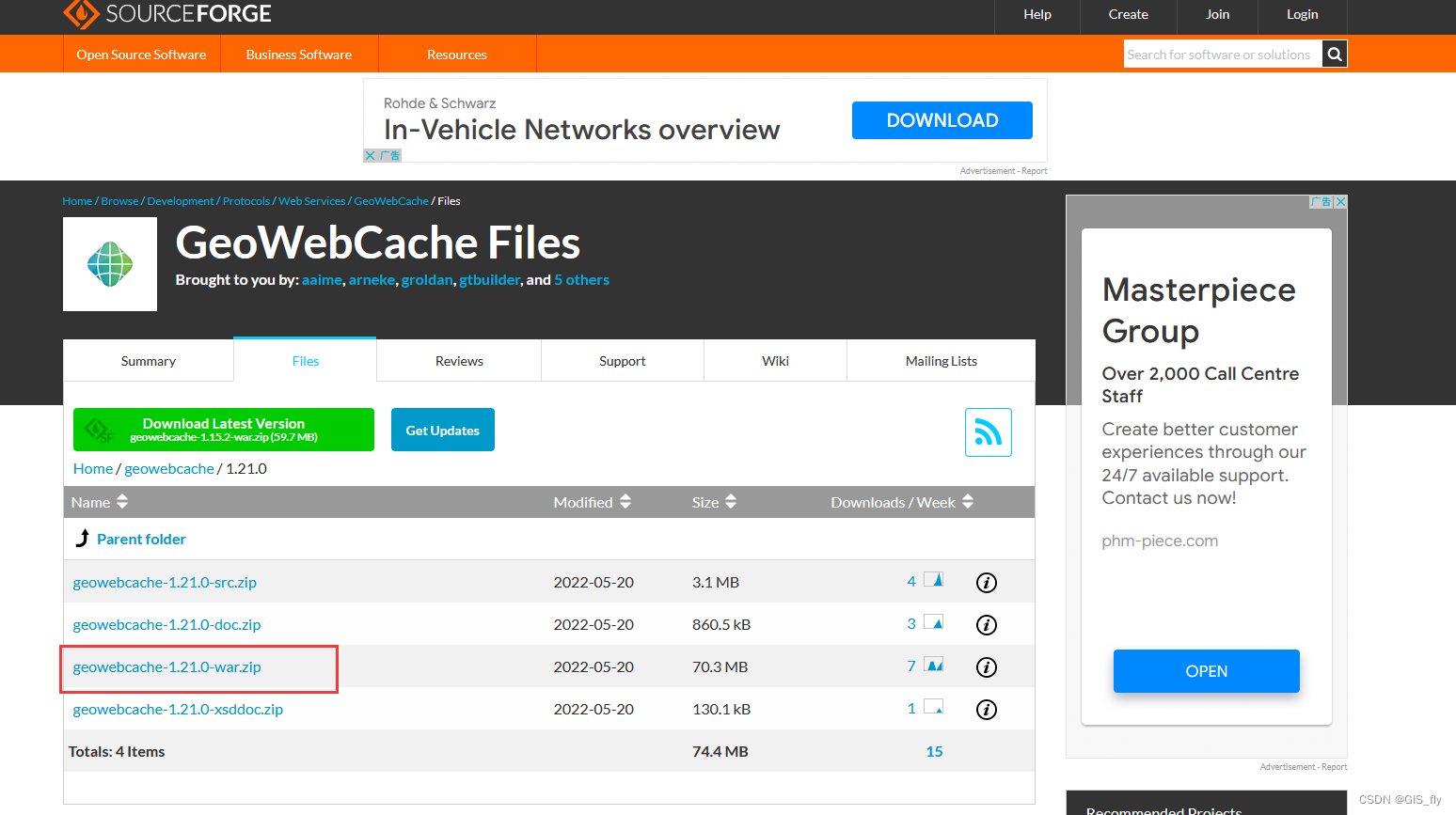Close the top banner advertisement
Screen dimensions: 1456x815
click(x=370, y=155)
